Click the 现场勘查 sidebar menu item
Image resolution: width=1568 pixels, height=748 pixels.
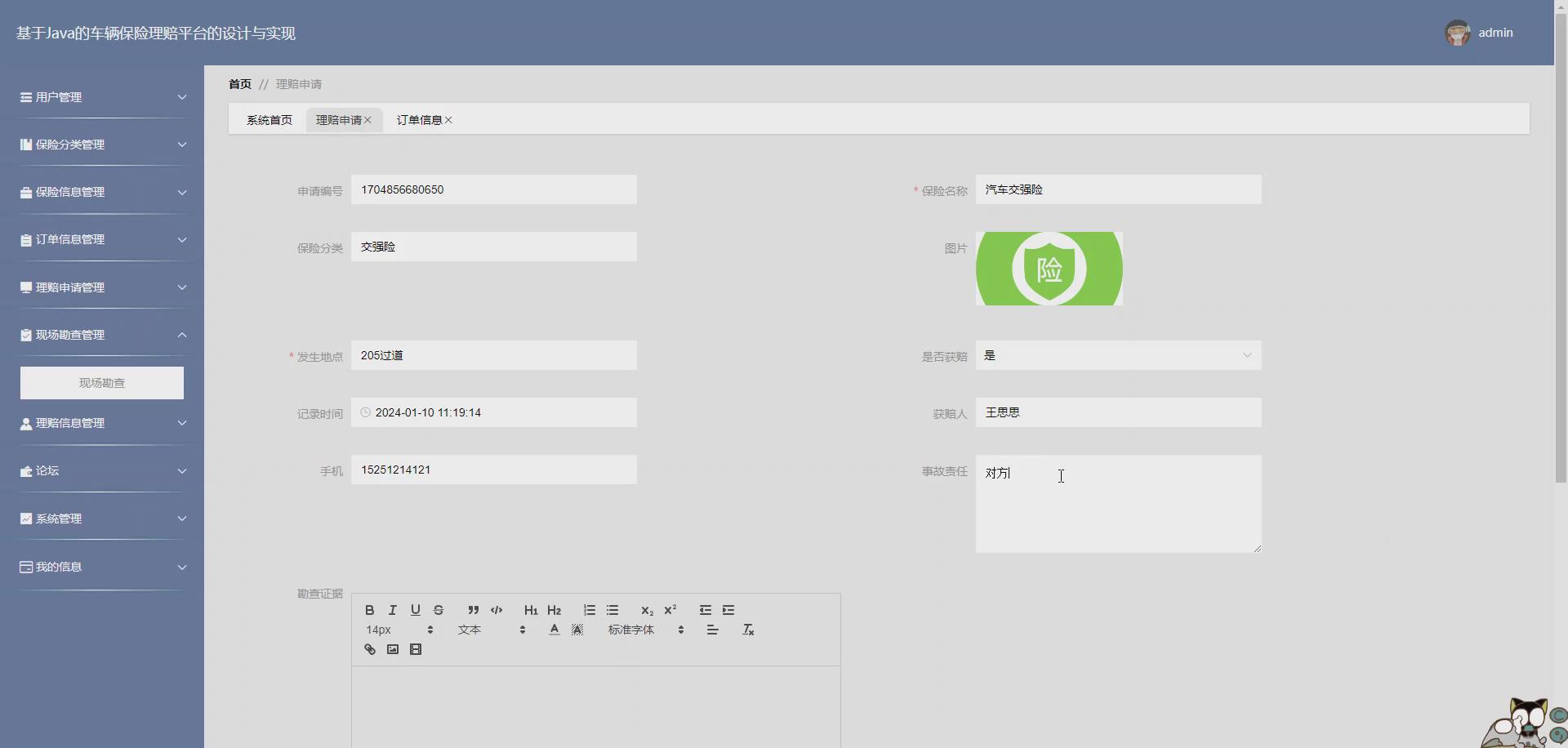[x=101, y=382]
